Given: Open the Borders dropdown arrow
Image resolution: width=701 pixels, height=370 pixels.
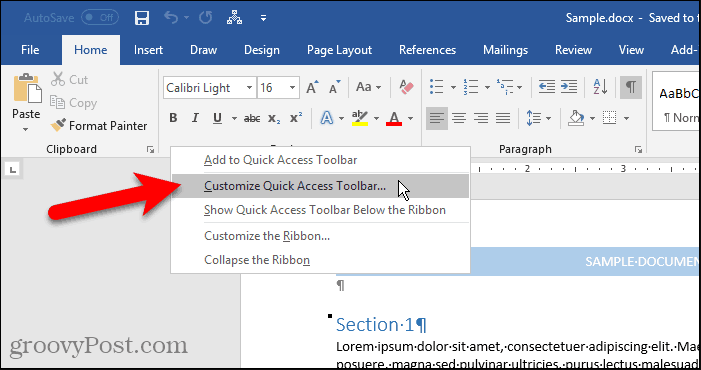Looking at the screenshot, I should pos(626,118).
